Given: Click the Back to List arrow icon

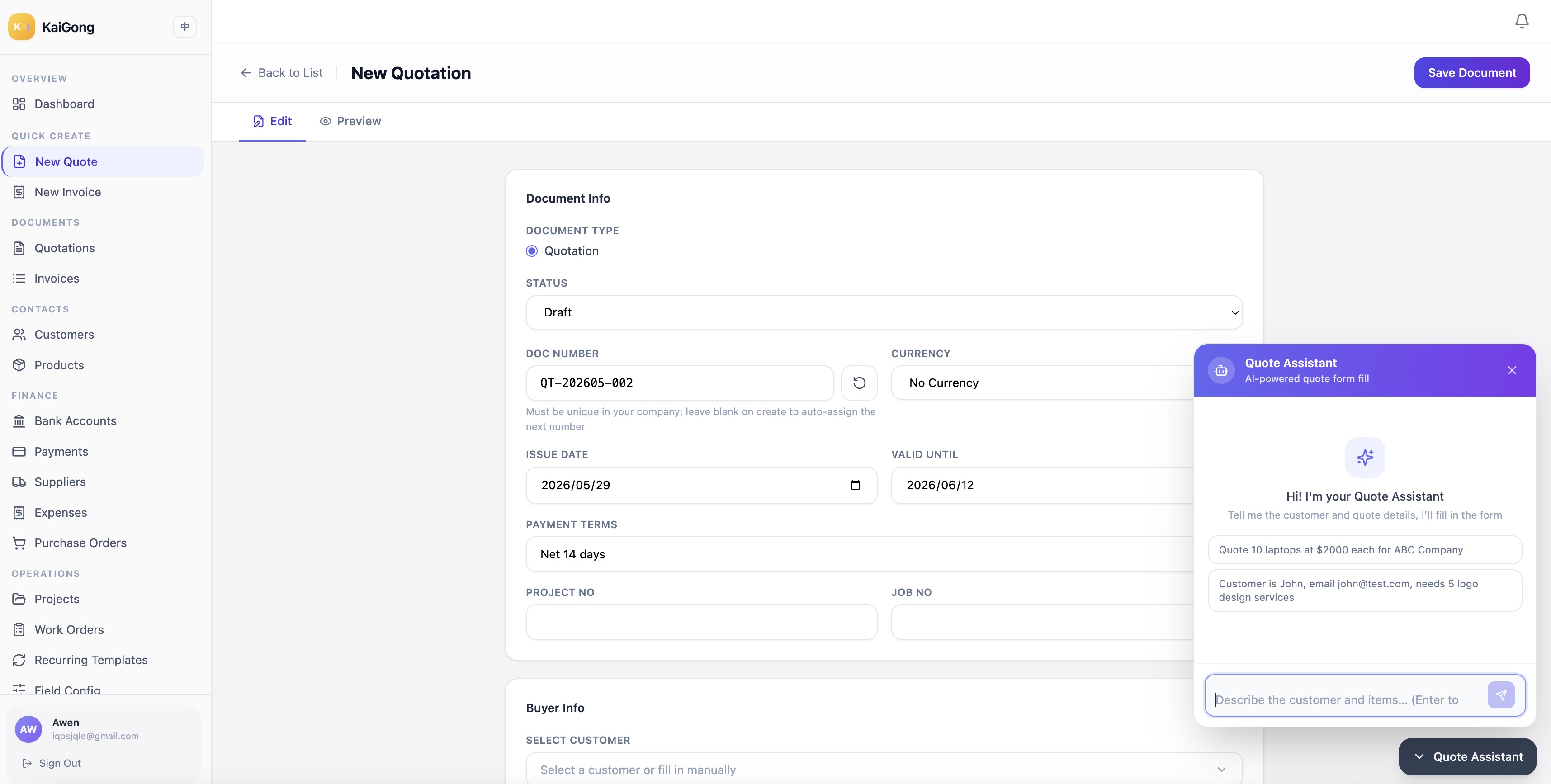Looking at the screenshot, I should (246, 73).
